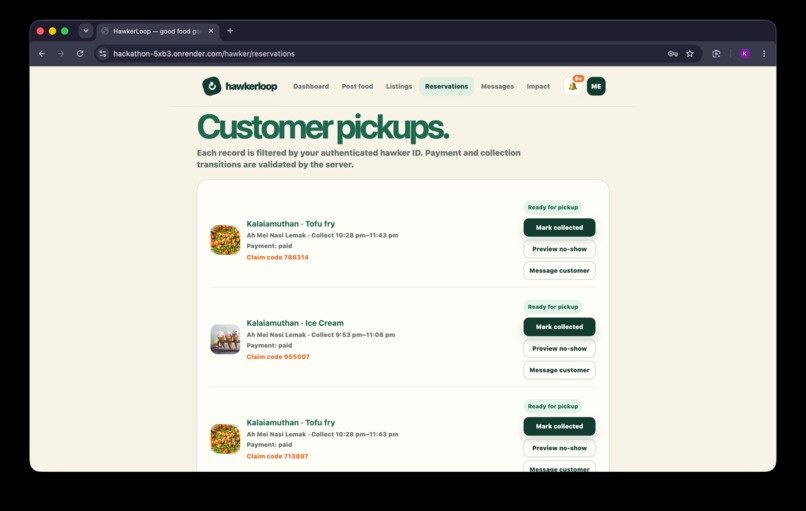
Task: Mark collected for claim code 786314
Action: click(559, 227)
